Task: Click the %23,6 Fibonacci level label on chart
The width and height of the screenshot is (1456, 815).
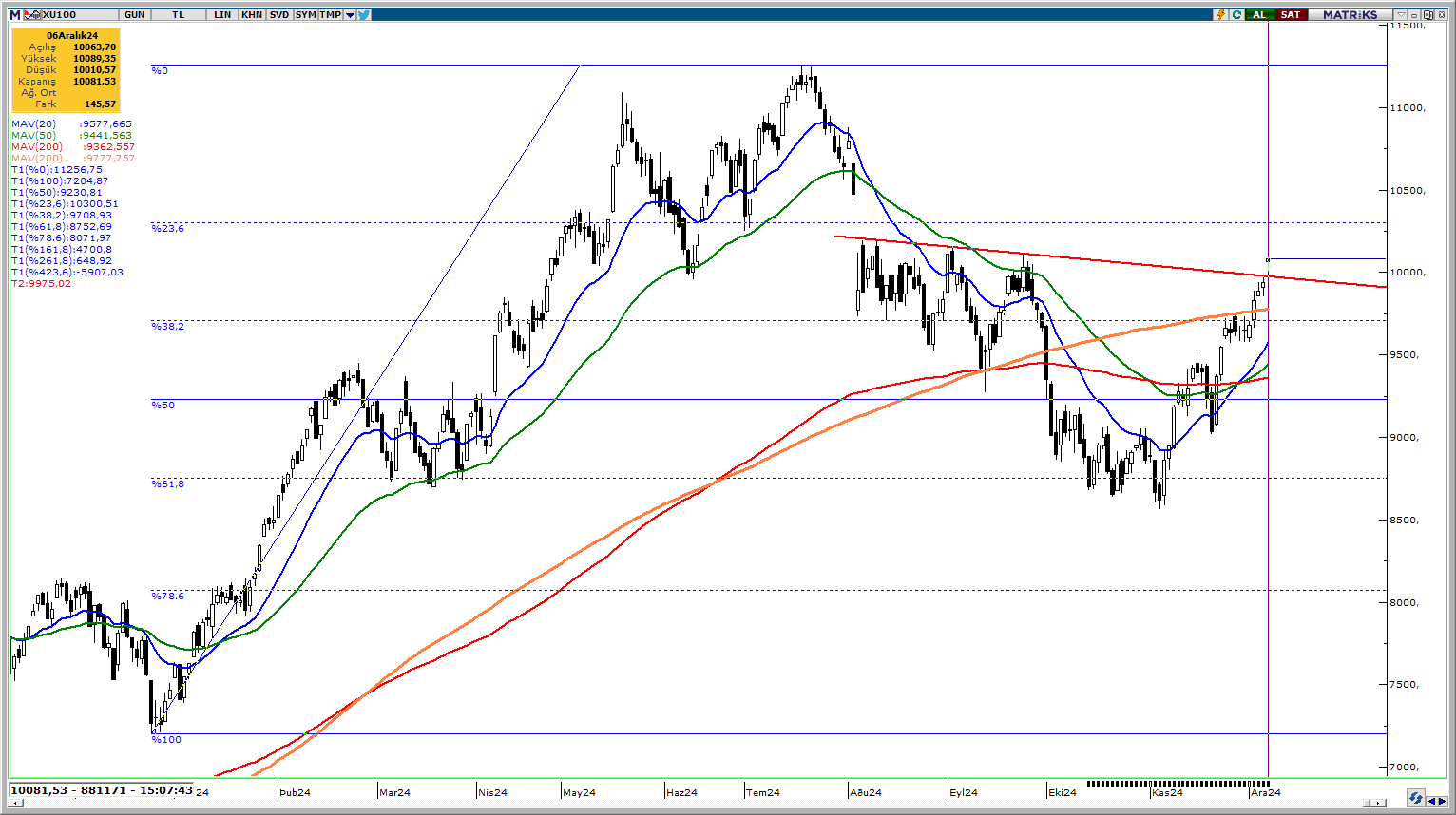Action: tap(168, 229)
